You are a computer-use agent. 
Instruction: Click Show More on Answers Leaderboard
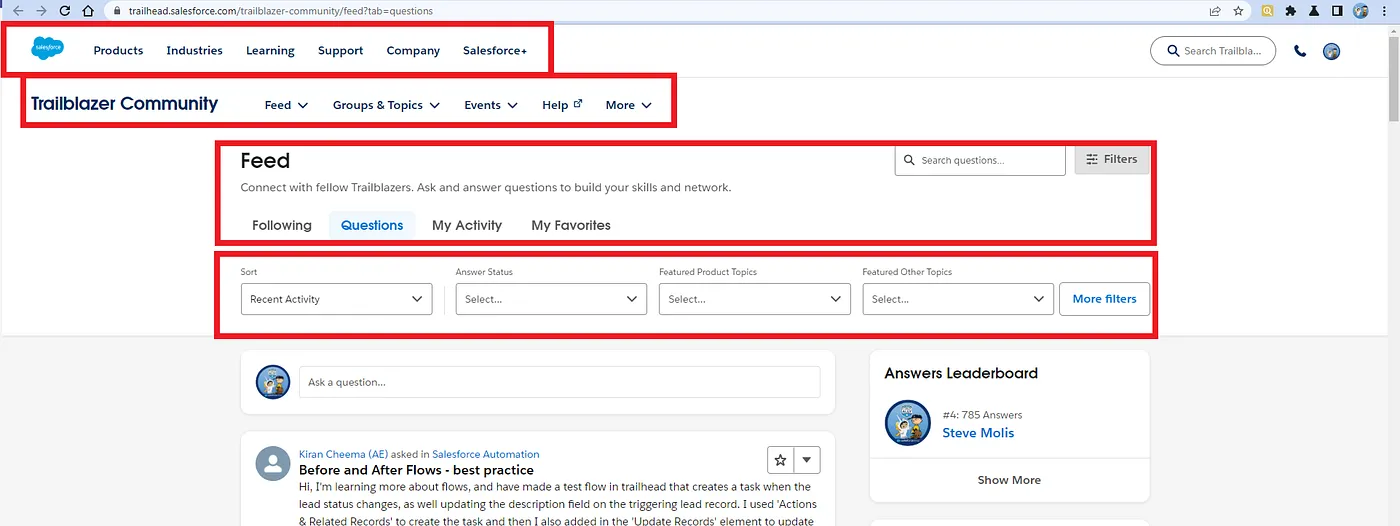1009,480
